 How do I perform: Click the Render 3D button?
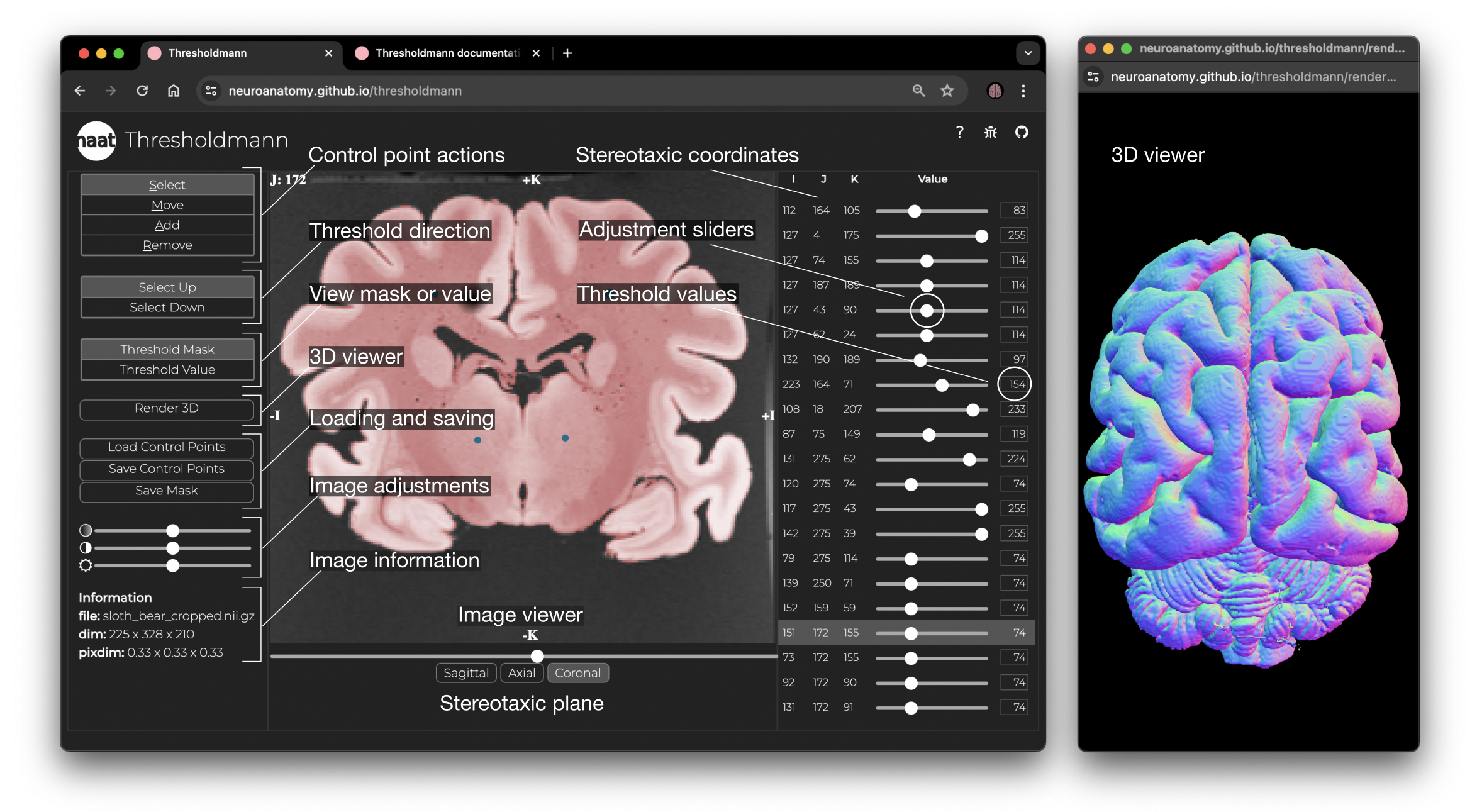(x=167, y=408)
